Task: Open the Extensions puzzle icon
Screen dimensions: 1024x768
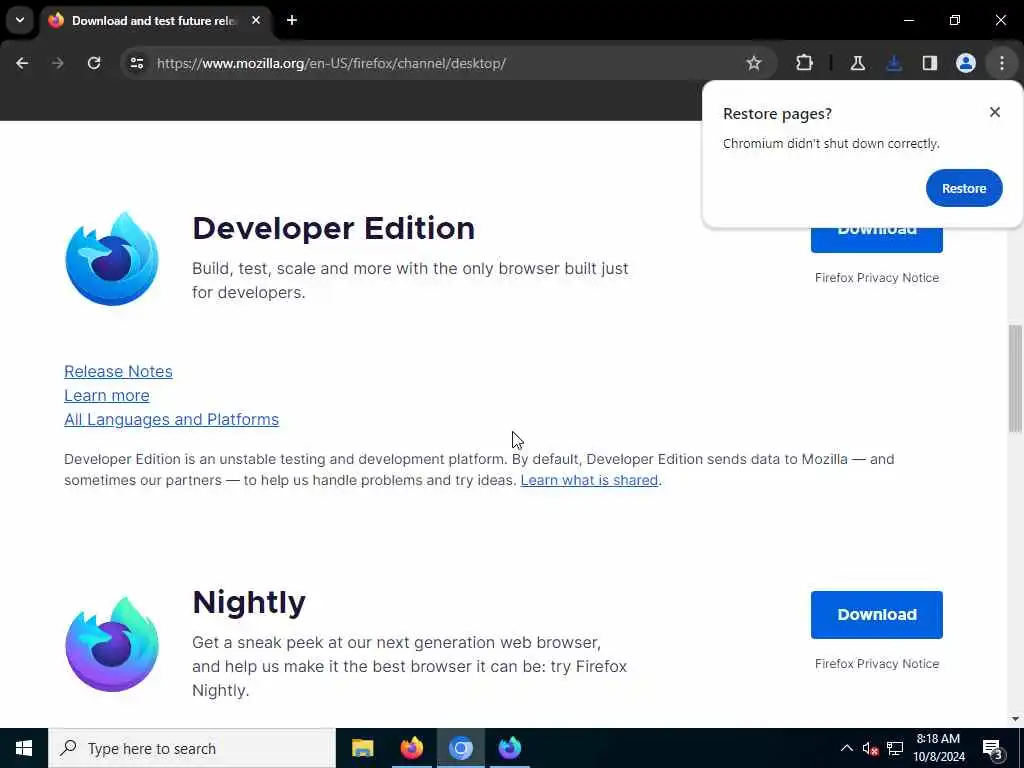Action: point(805,63)
